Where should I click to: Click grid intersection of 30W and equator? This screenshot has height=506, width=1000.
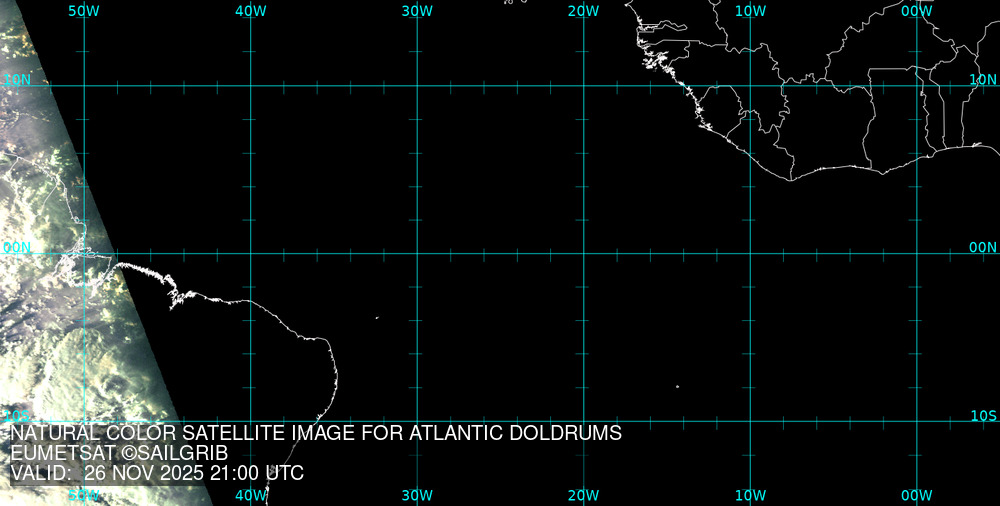click(x=417, y=253)
